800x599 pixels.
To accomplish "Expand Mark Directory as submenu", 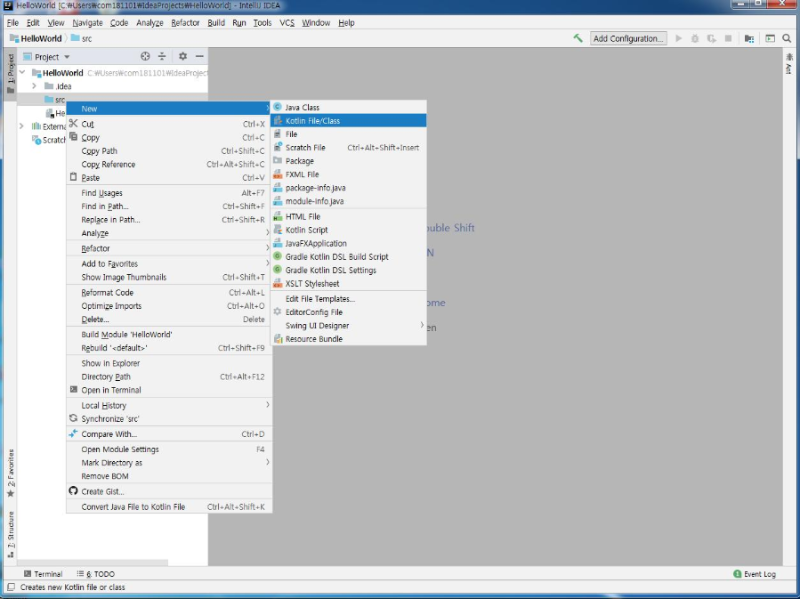I will (169, 463).
